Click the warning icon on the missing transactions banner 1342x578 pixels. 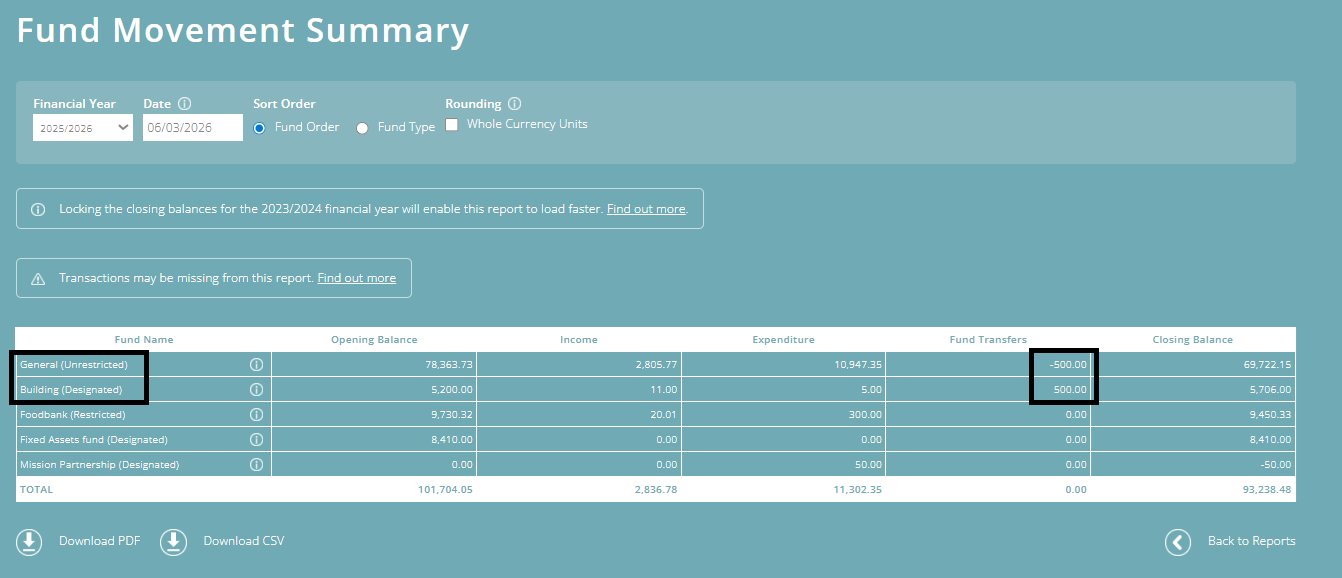(38, 277)
